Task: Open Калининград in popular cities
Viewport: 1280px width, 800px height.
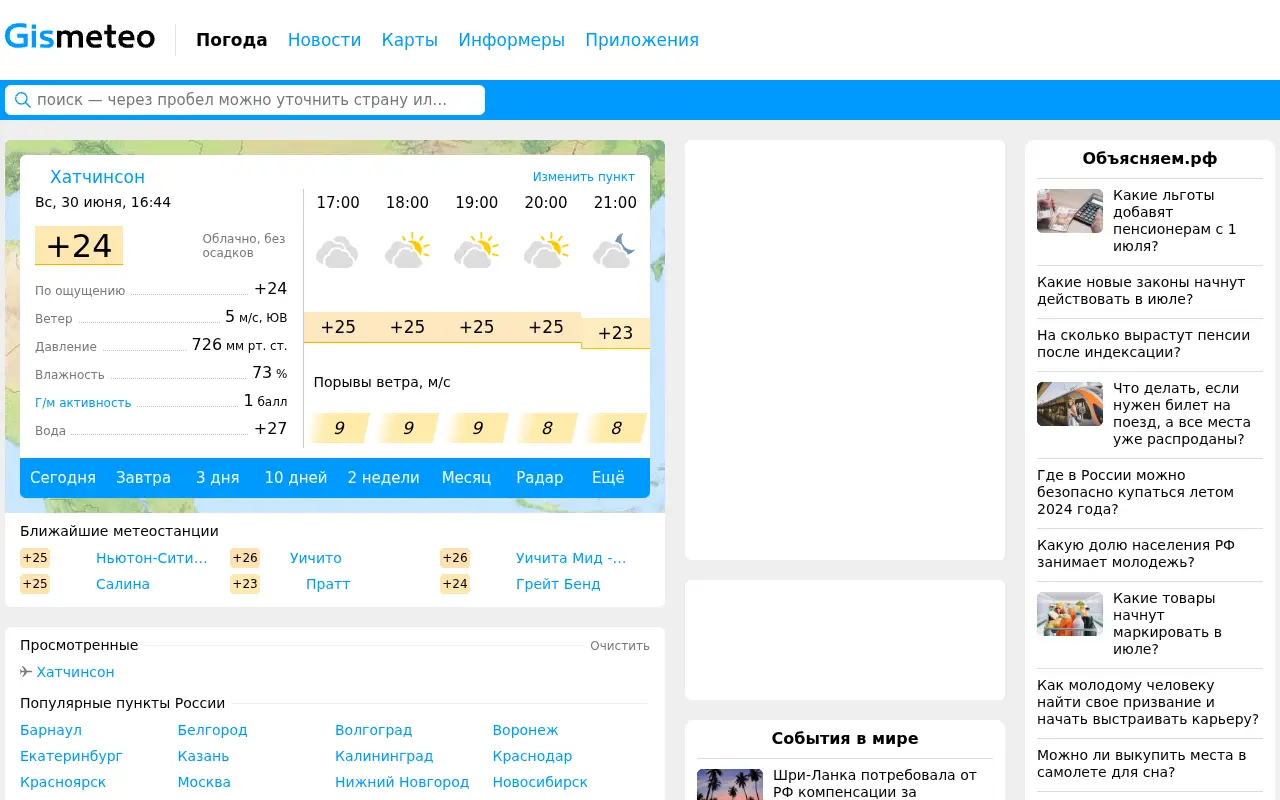Action: click(384, 756)
